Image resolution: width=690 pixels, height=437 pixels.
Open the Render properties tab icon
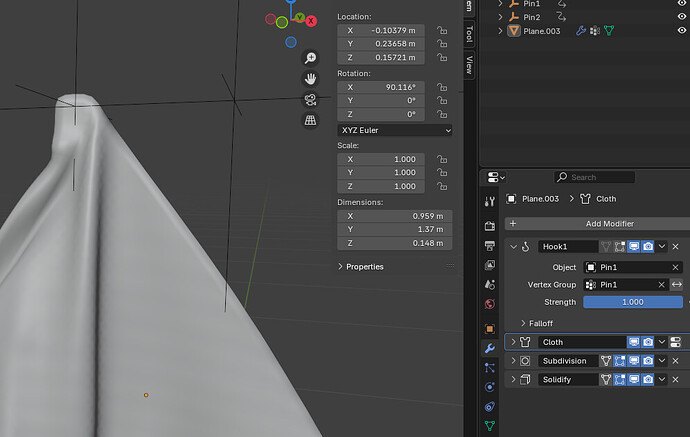(490, 226)
